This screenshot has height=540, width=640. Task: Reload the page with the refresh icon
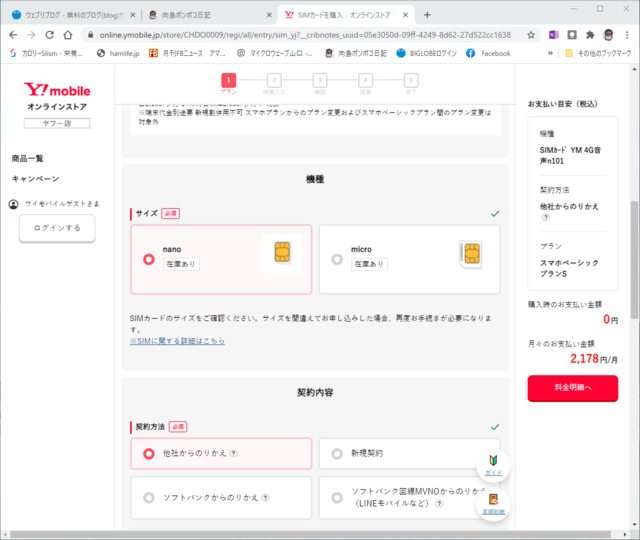[x=49, y=35]
